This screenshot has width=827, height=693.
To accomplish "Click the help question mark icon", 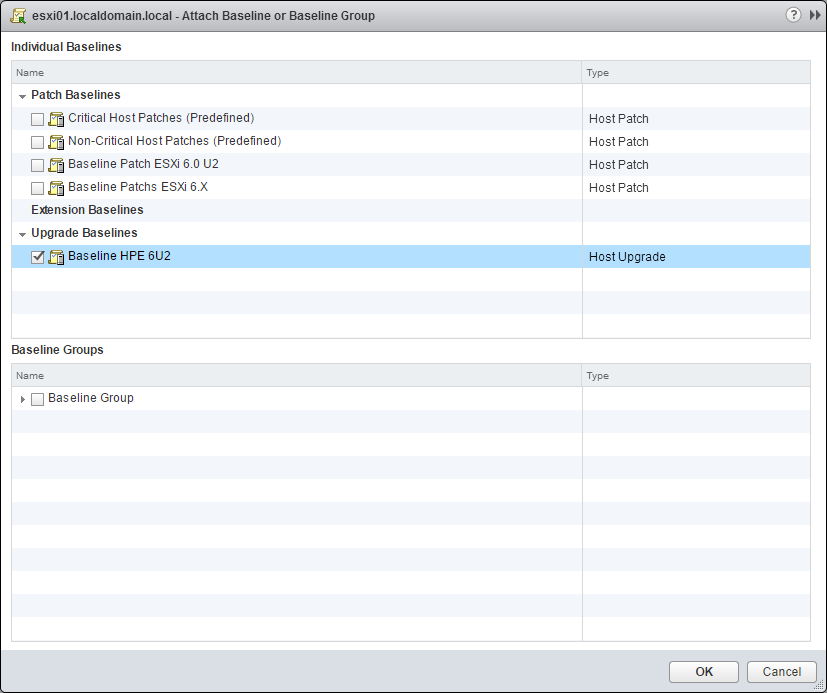I will (793, 15).
